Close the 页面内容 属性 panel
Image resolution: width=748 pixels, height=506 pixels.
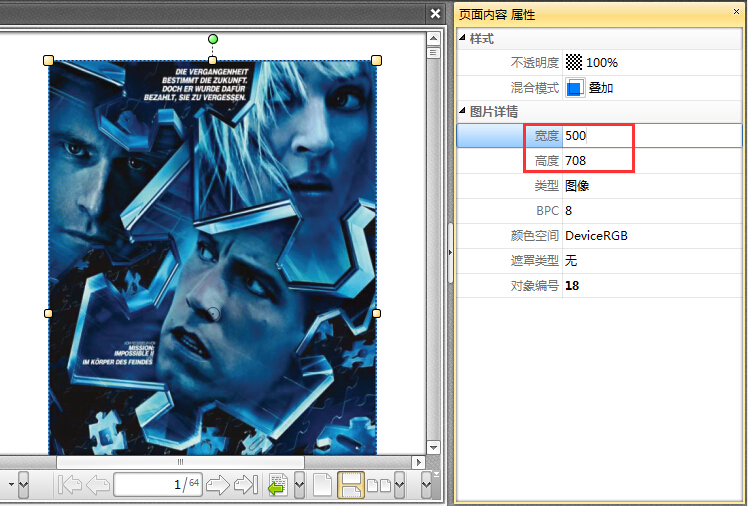coord(736,11)
